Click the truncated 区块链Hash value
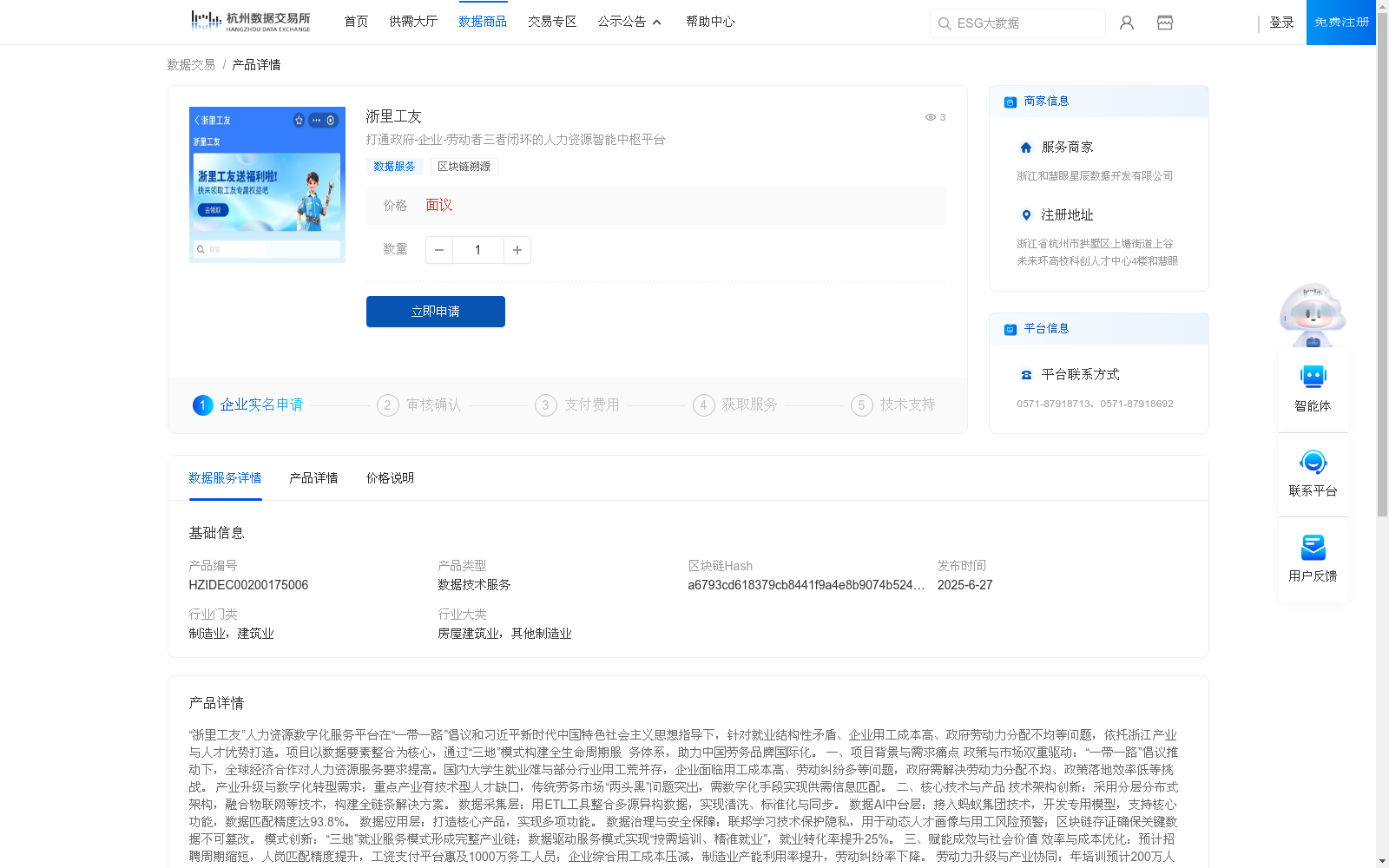 (x=806, y=585)
